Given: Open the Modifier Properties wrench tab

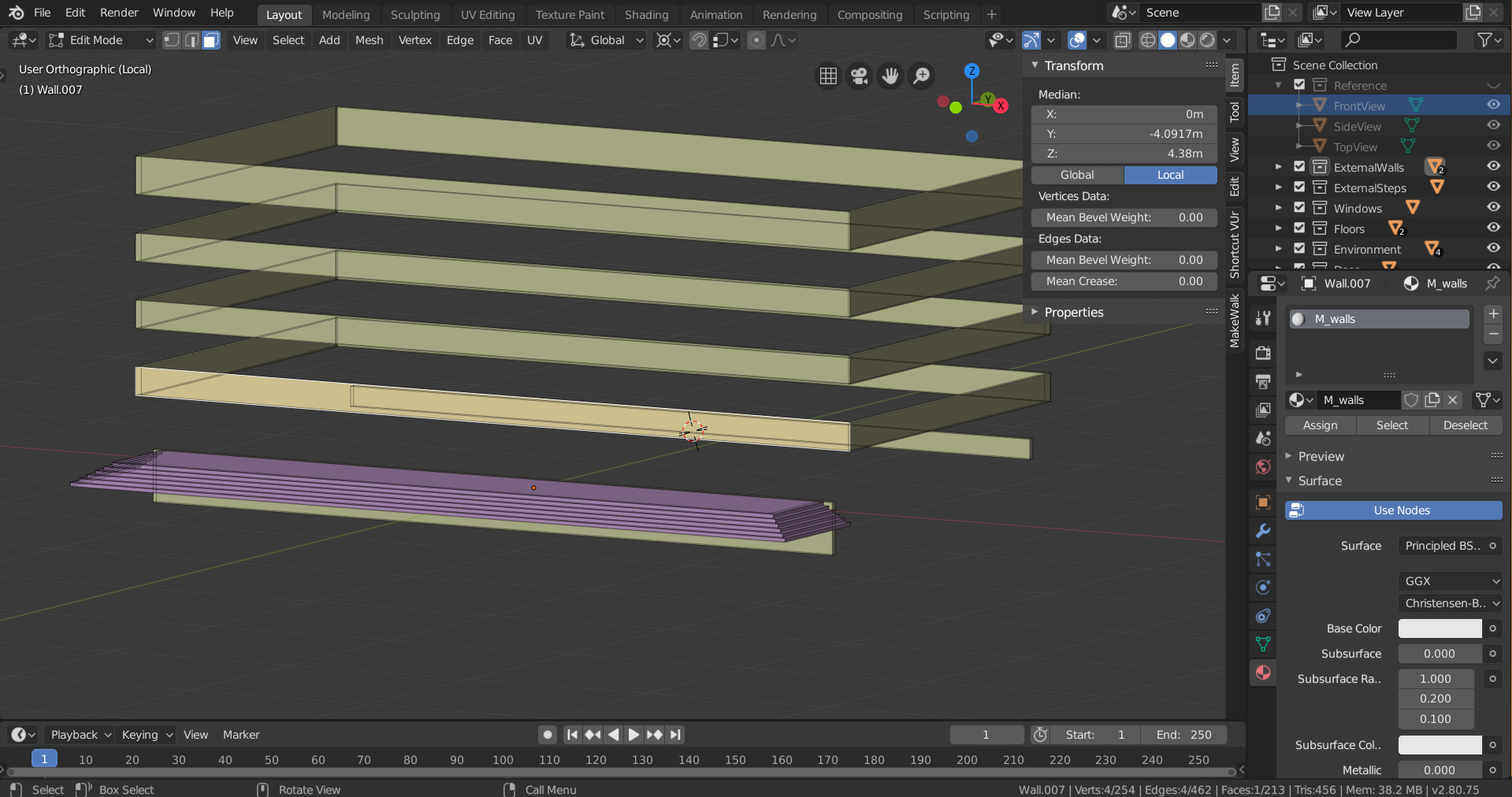Looking at the screenshot, I should (x=1262, y=531).
